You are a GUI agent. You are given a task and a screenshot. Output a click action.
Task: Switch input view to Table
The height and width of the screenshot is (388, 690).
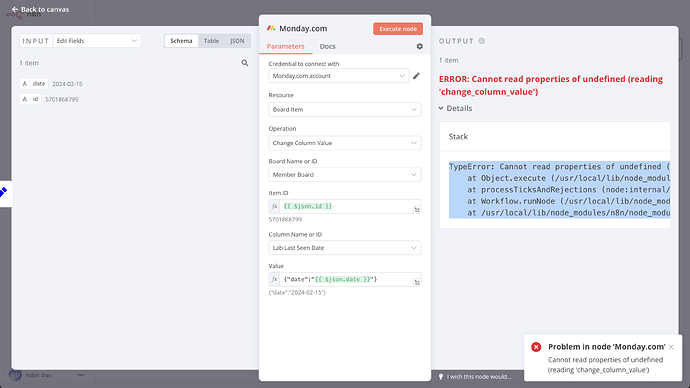pyautogui.click(x=211, y=40)
